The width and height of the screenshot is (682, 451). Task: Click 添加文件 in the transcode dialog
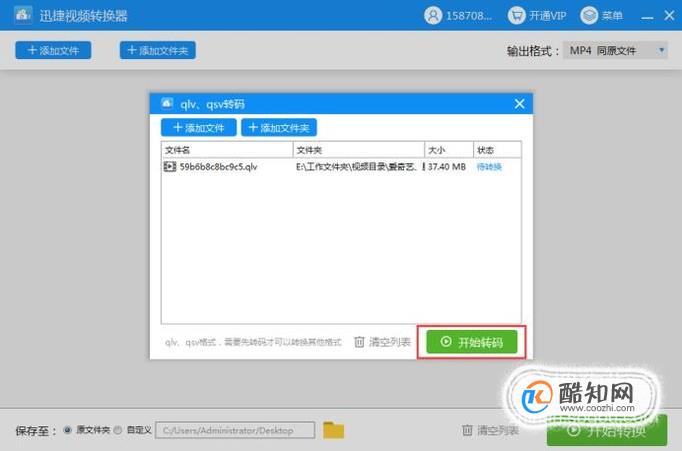tap(199, 127)
